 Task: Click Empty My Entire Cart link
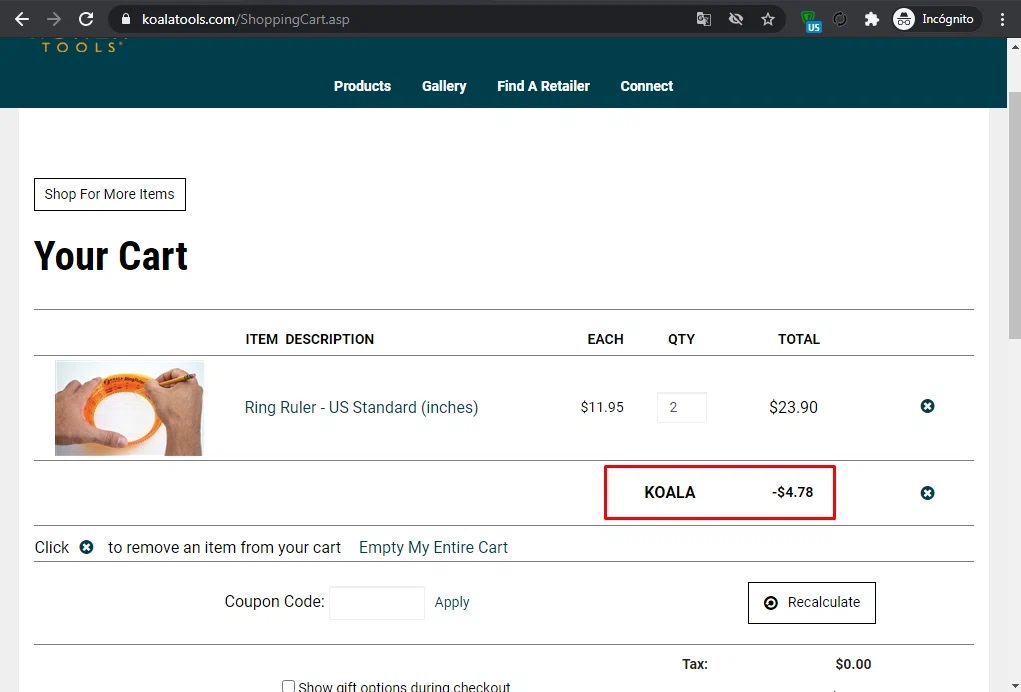[x=433, y=547]
